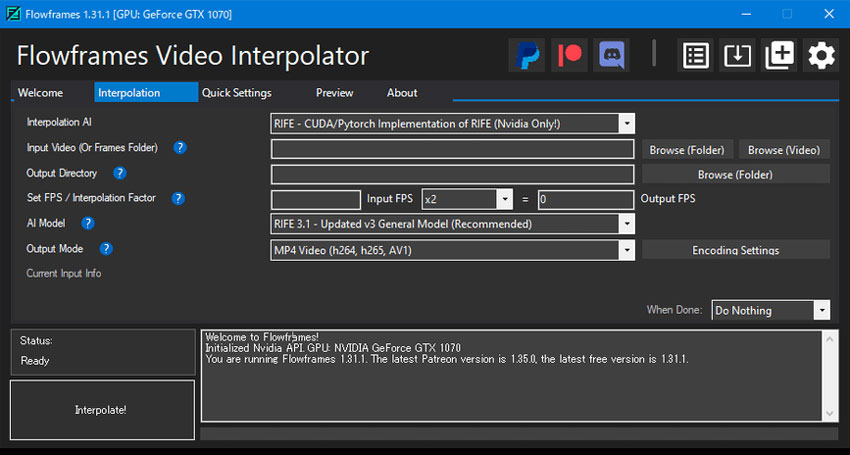The height and width of the screenshot is (455, 850).
Task: Minimize the Flowframes window
Action: pos(746,14)
